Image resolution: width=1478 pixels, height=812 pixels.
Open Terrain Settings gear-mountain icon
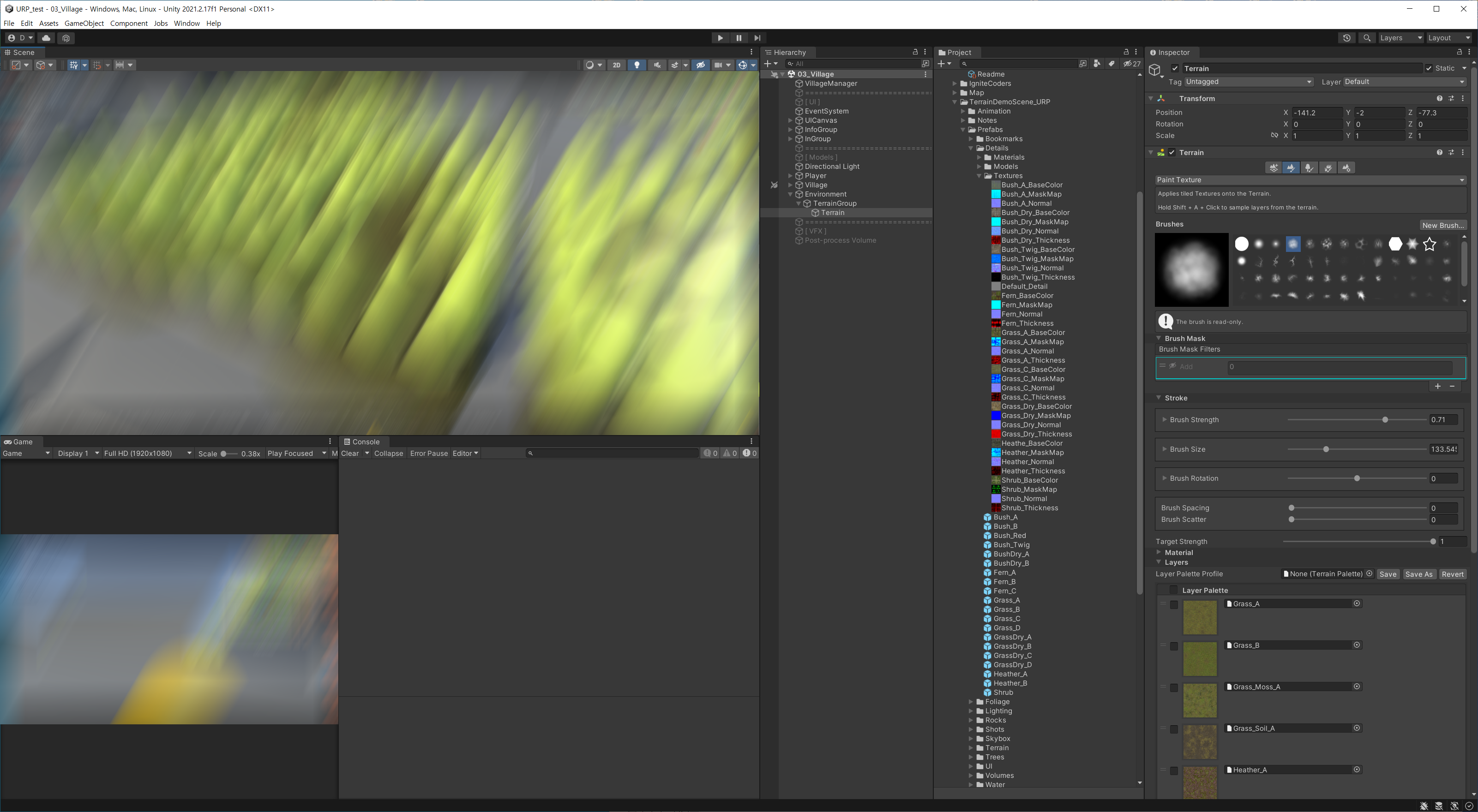1346,167
